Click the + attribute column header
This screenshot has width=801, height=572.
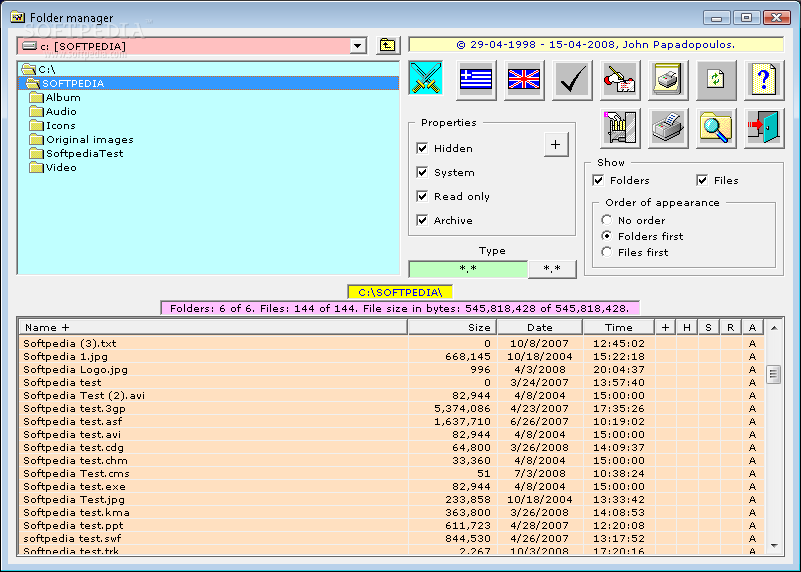coord(665,327)
